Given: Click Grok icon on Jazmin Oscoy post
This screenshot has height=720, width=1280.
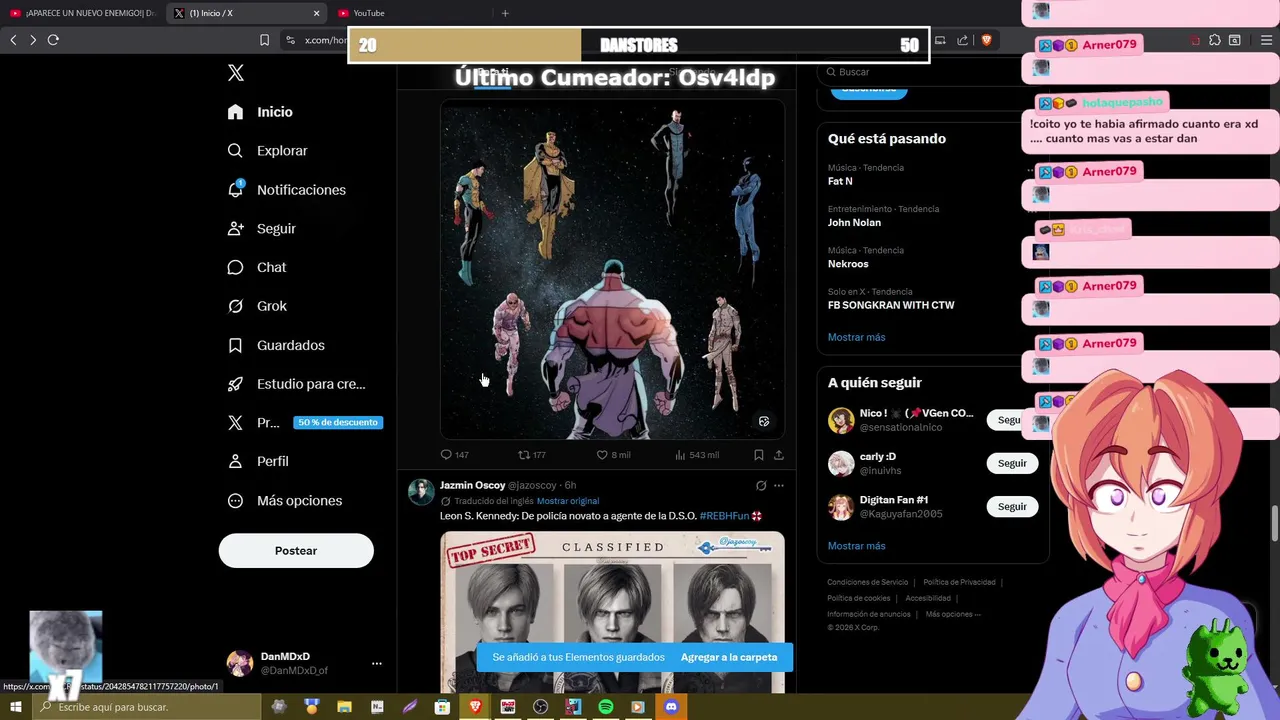Looking at the screenshot, I should [761, 486].
